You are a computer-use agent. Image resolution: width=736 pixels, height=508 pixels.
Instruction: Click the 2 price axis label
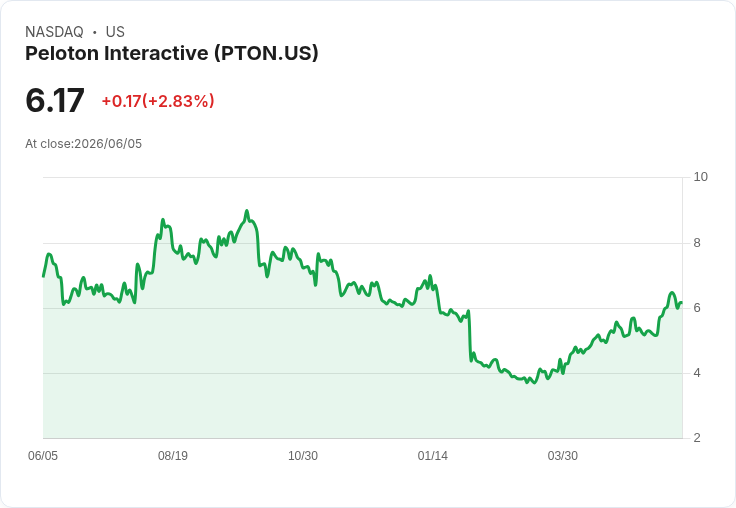coord(697,438)
